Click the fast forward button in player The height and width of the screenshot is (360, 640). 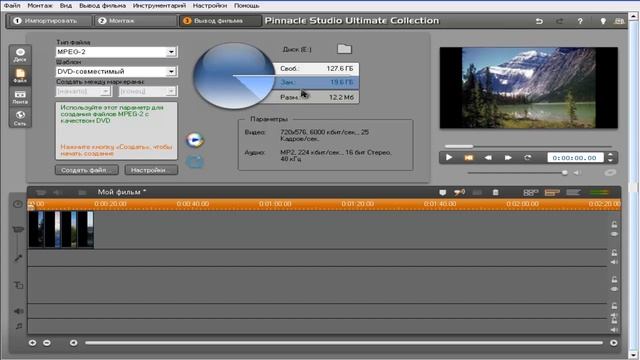click(508, 158)
